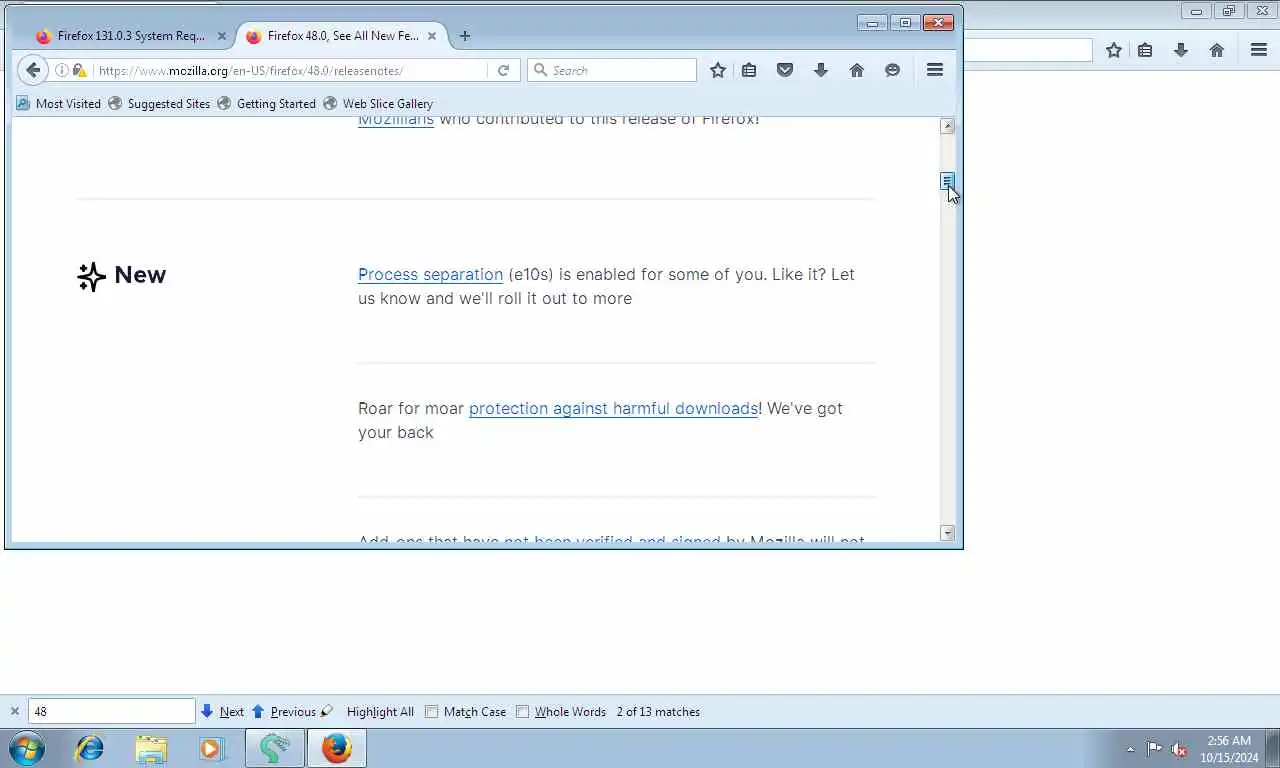Open Action Center flag tray icon
This screenshot has width=1280, height=768.
(1154, 748)
